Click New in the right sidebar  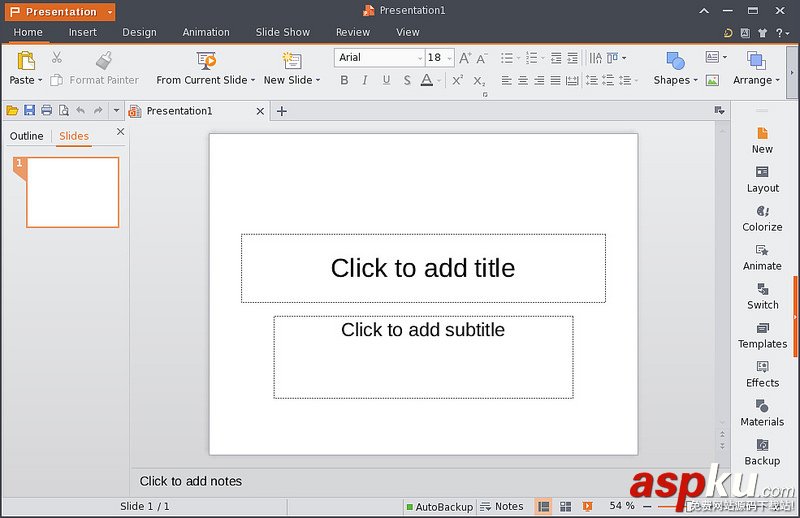click(x=762, y=141)
